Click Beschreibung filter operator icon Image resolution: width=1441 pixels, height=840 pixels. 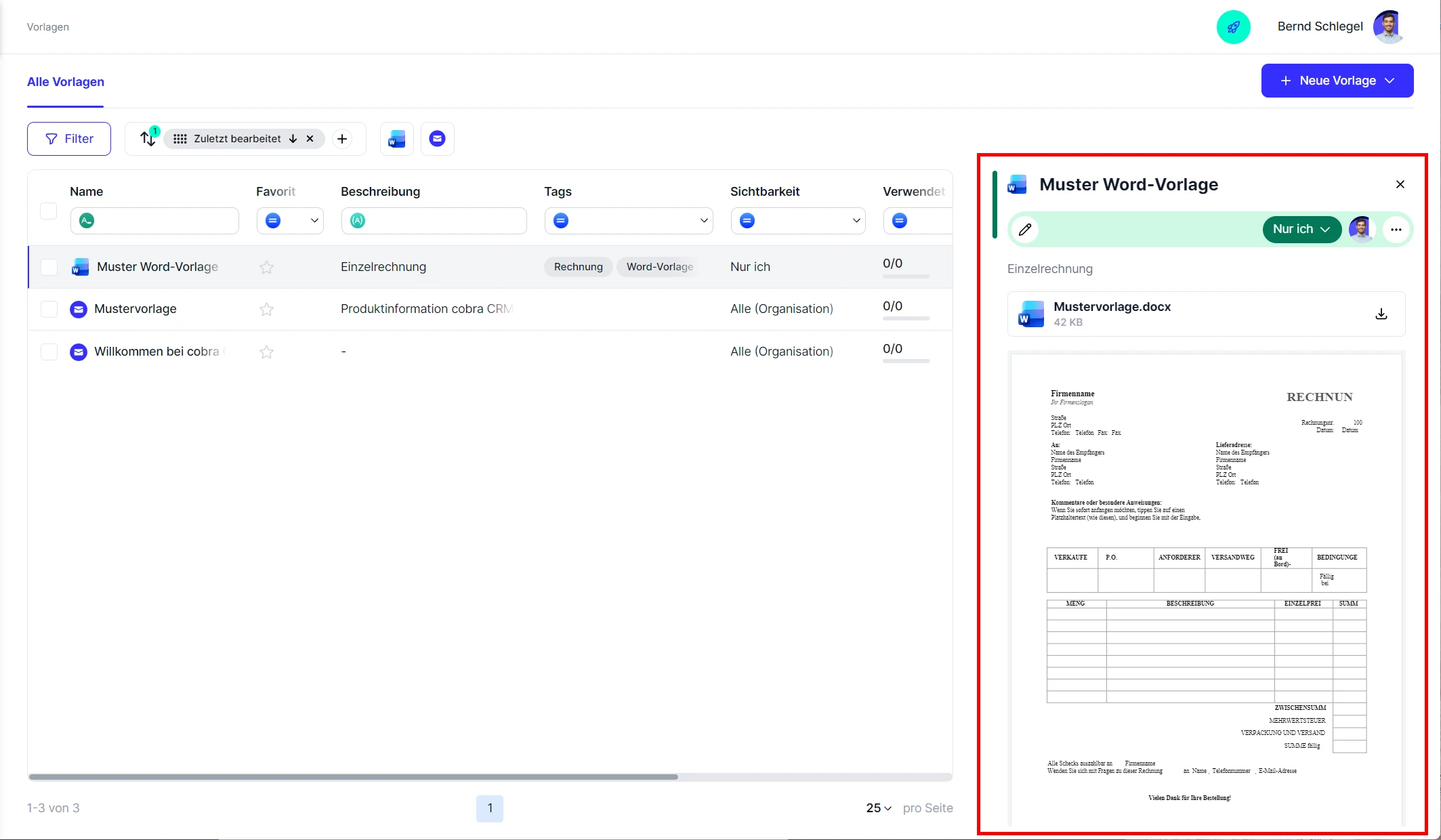358,221
